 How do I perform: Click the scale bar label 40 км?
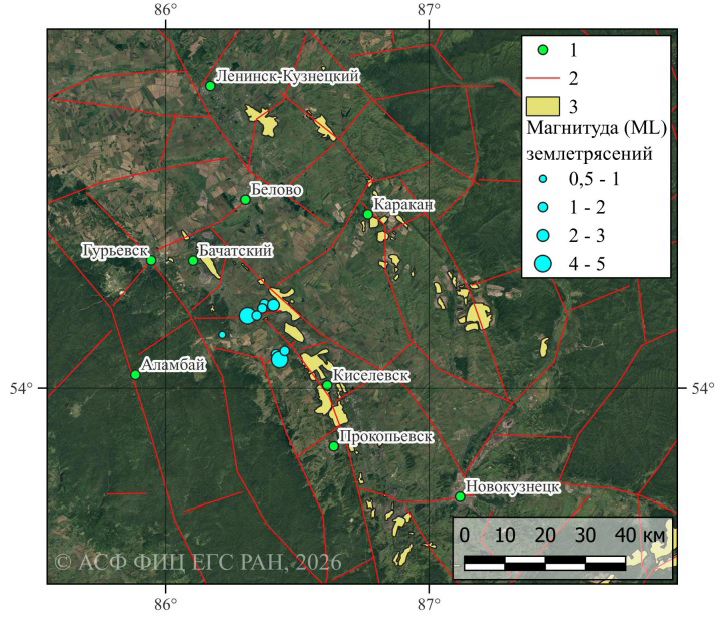pos(640,535)
